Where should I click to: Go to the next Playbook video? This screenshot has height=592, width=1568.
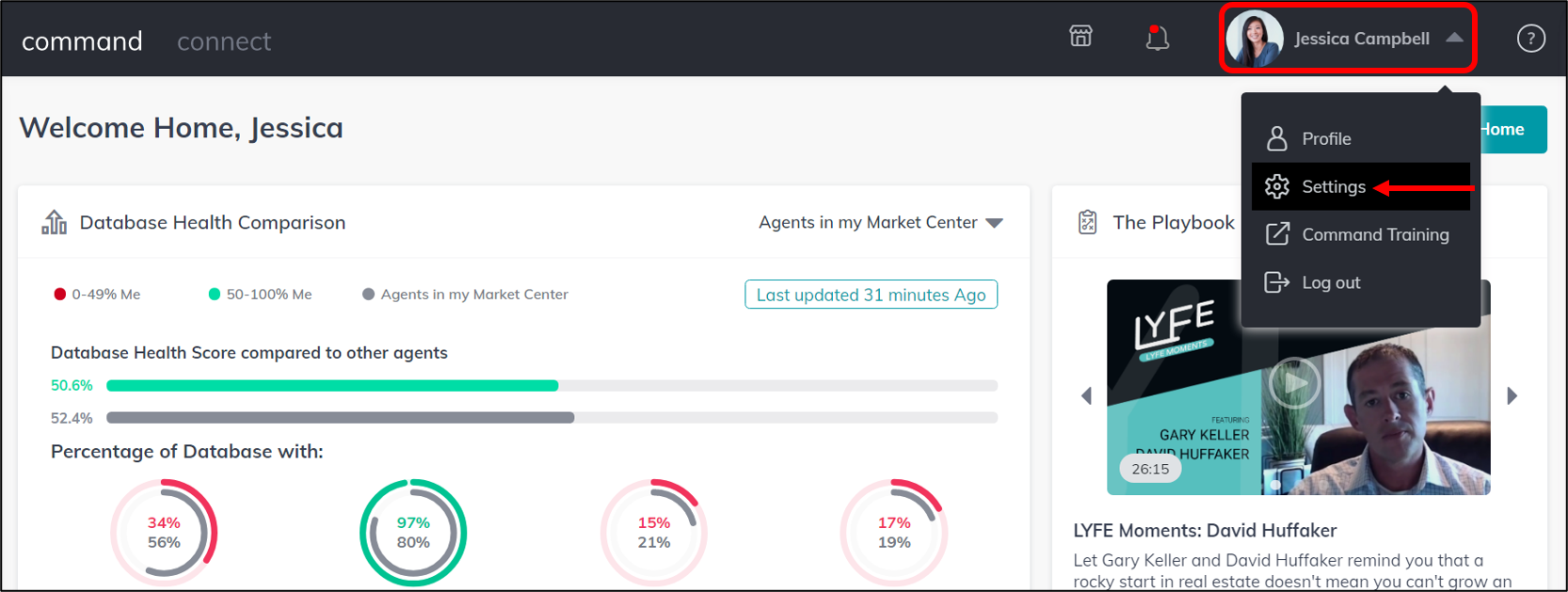pyautogui.click(x=1512, y=396)
